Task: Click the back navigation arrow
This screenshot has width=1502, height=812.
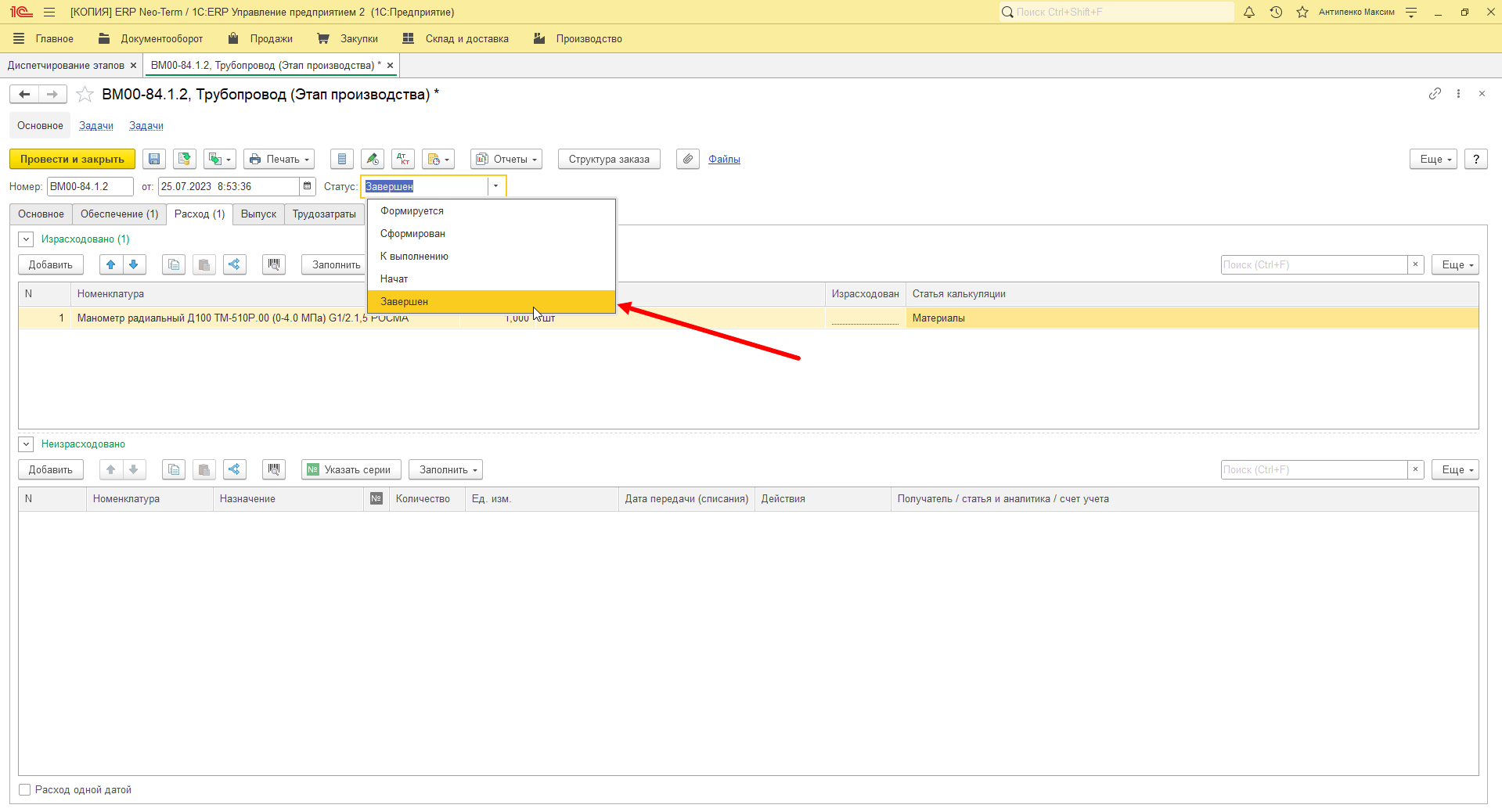Action: (24, 94)
